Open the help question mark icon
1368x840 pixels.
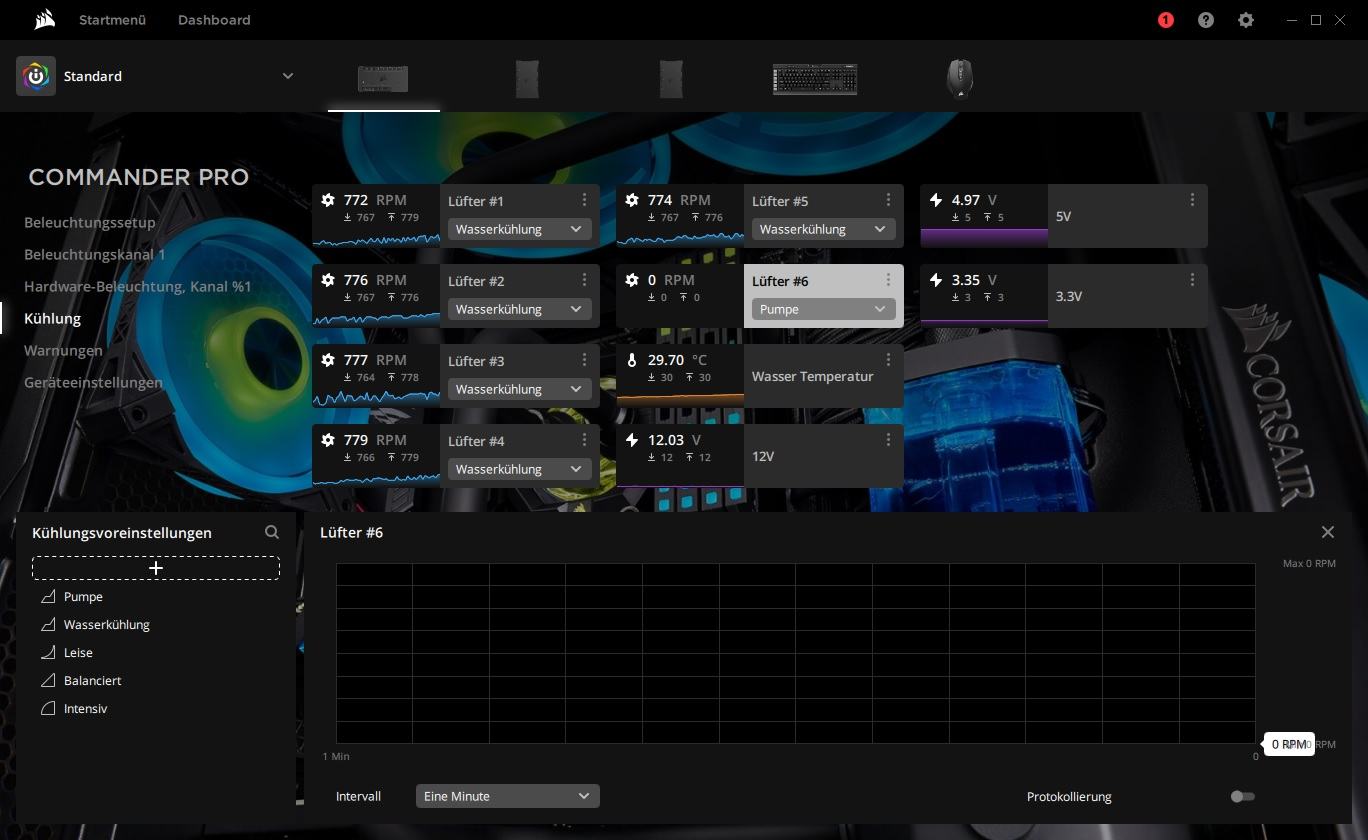pyautogui.click(x=1206, y=20)
